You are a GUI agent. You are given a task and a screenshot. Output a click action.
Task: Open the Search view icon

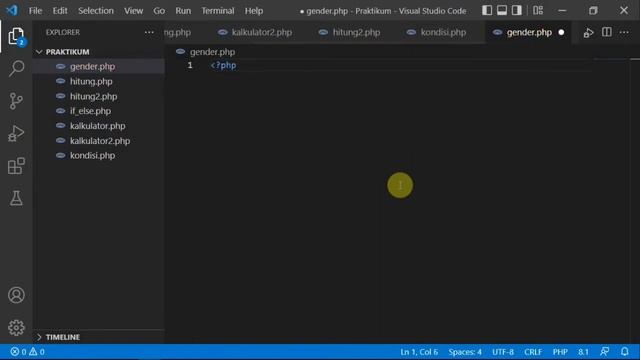click(16, 68)
